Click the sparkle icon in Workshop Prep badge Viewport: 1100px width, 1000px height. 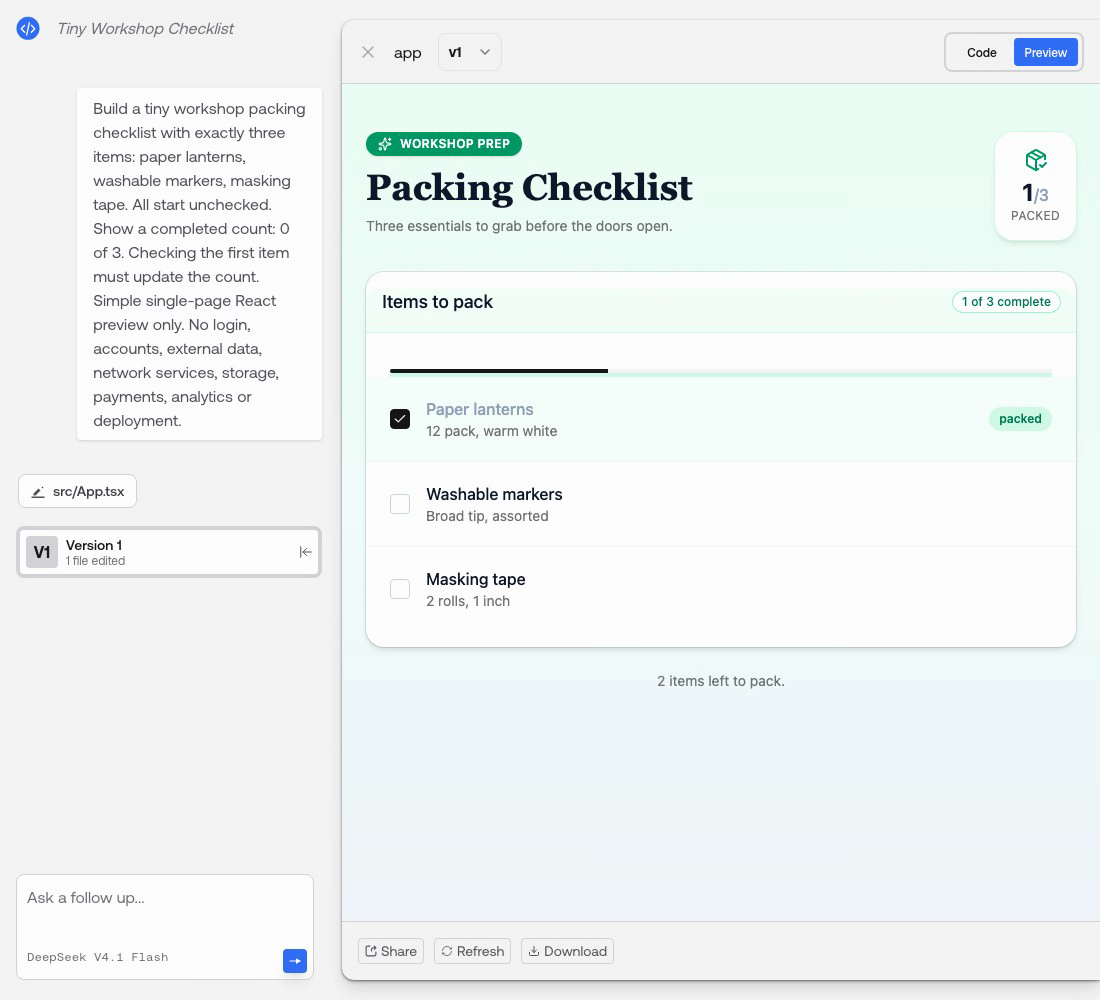(x=384, y=144)
